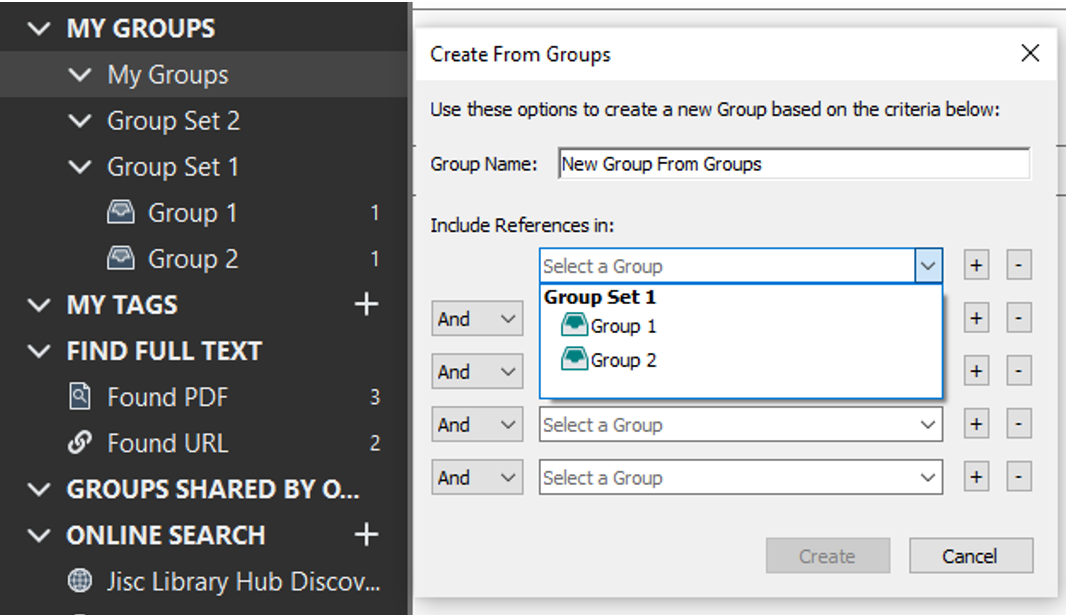Remove the fourth criteria row
1066x615 pixels.
(1018, 424)
